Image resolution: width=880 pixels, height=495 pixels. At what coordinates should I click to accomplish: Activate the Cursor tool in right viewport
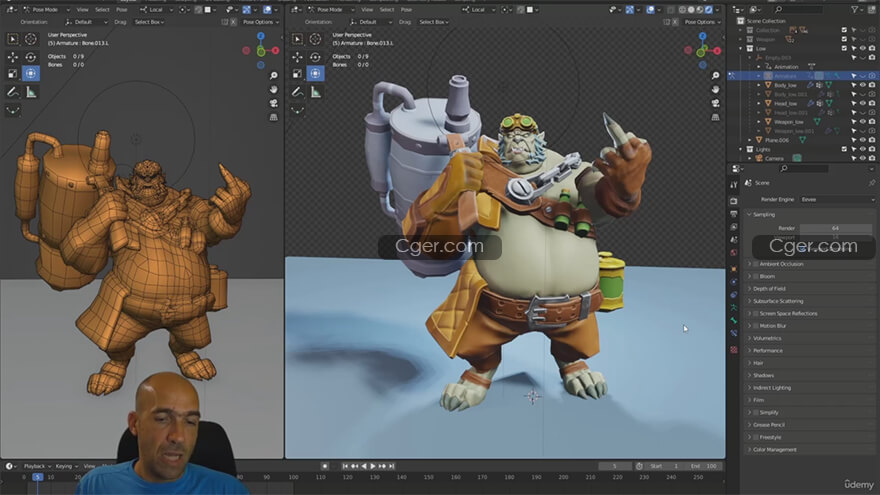315,39
